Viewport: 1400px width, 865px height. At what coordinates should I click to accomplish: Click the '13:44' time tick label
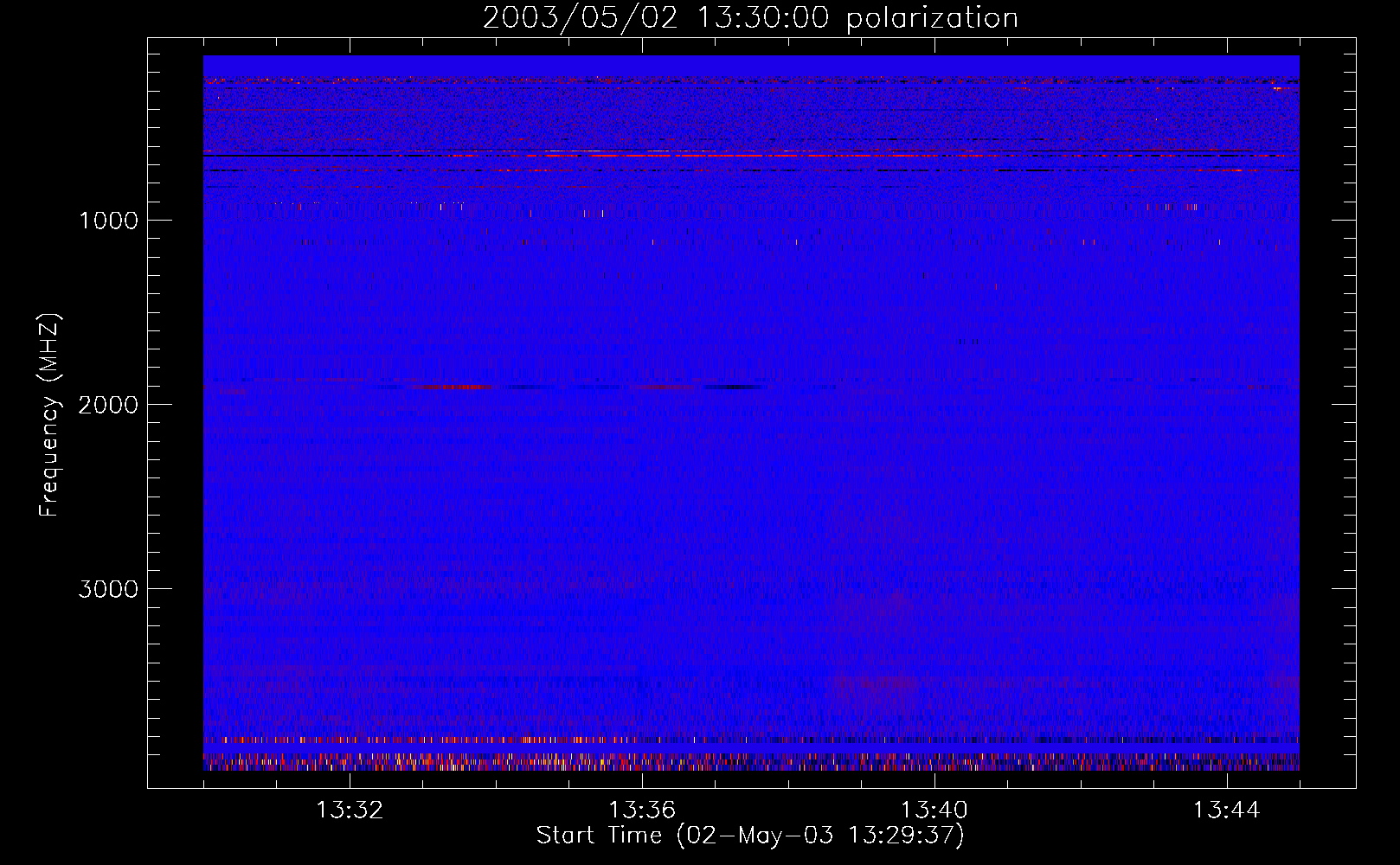click(x=1226, y=811)
